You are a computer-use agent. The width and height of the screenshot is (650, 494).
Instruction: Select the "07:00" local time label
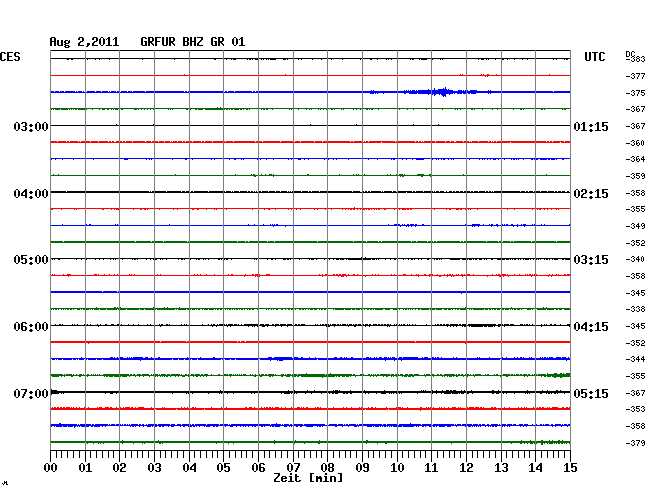pos(31,393)
